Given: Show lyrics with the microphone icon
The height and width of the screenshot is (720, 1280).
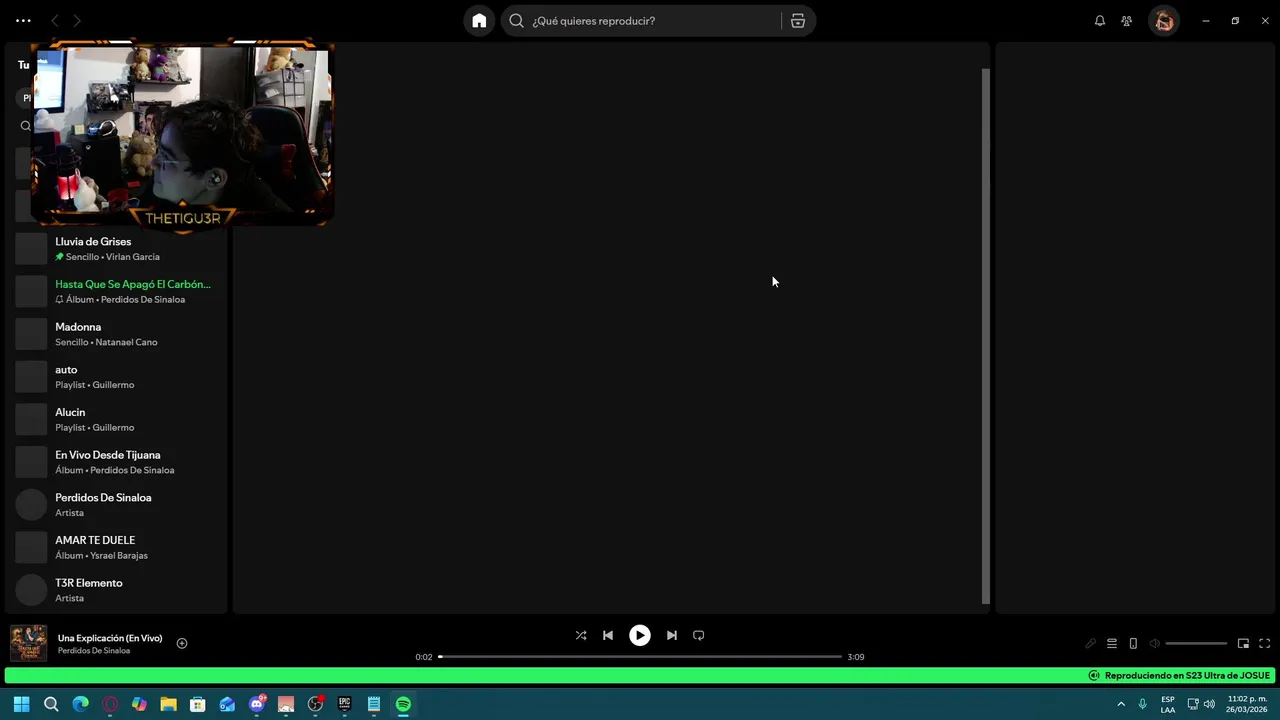Looking at the screenshot, I should pyautogui.click(x=1091, y=644).
